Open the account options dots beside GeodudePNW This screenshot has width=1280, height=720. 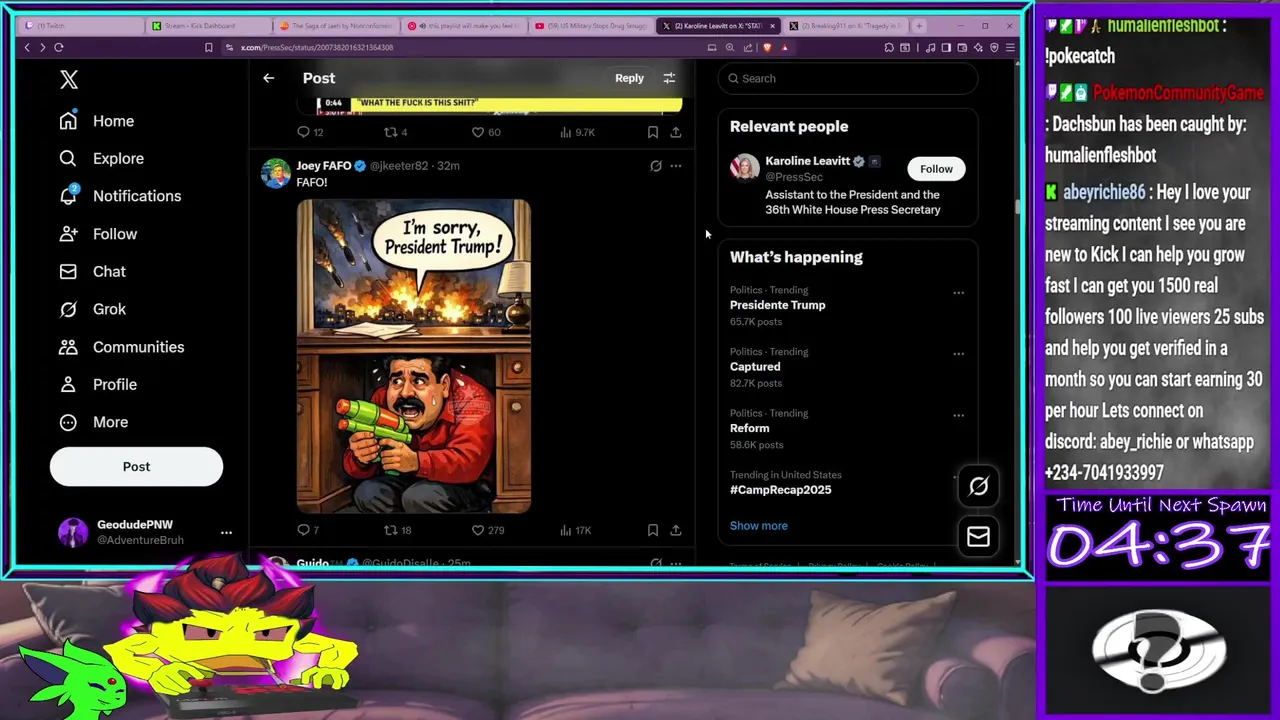[x=226, y=532]
